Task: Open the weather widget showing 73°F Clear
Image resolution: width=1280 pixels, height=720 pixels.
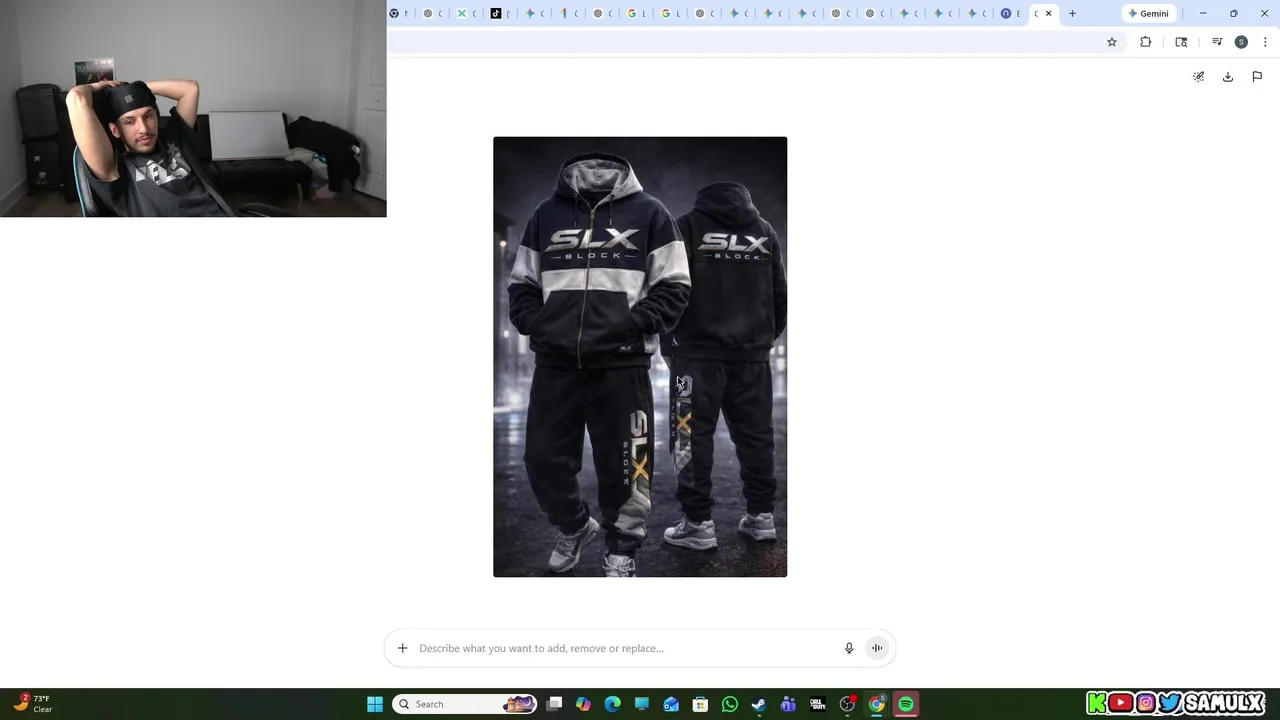Action: click(32, 704)
